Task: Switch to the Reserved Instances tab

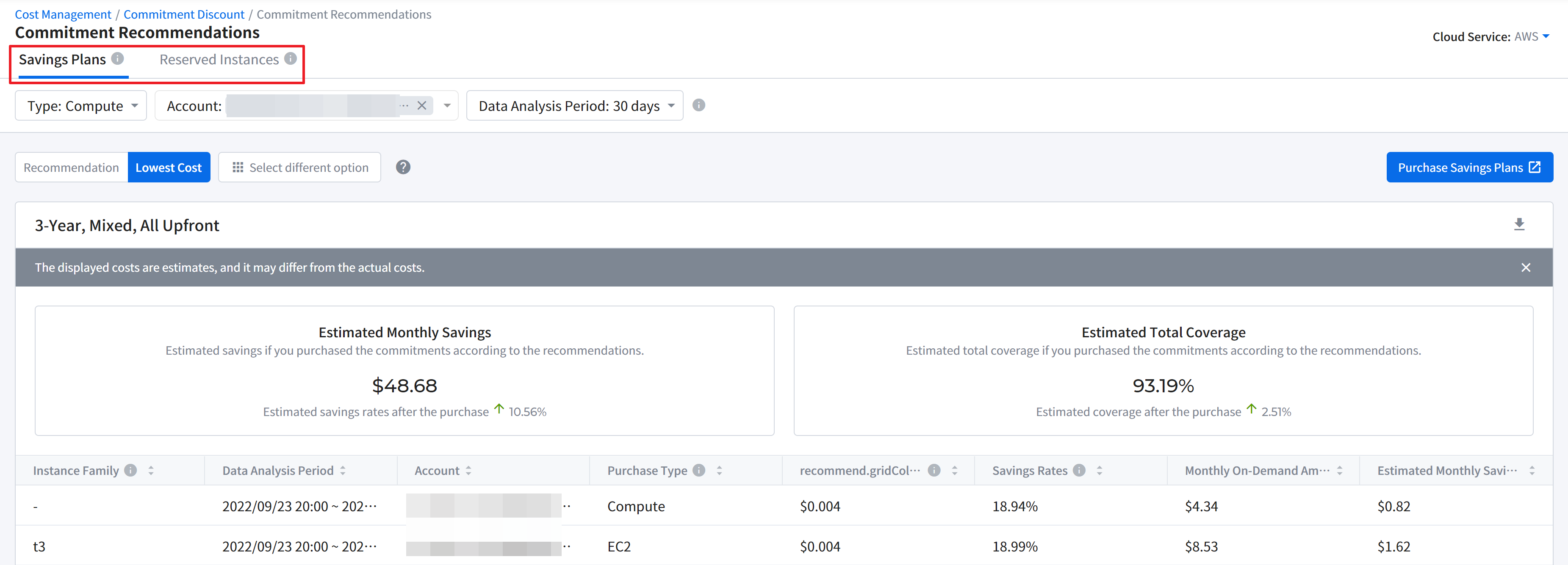Action: click(219, 60)
